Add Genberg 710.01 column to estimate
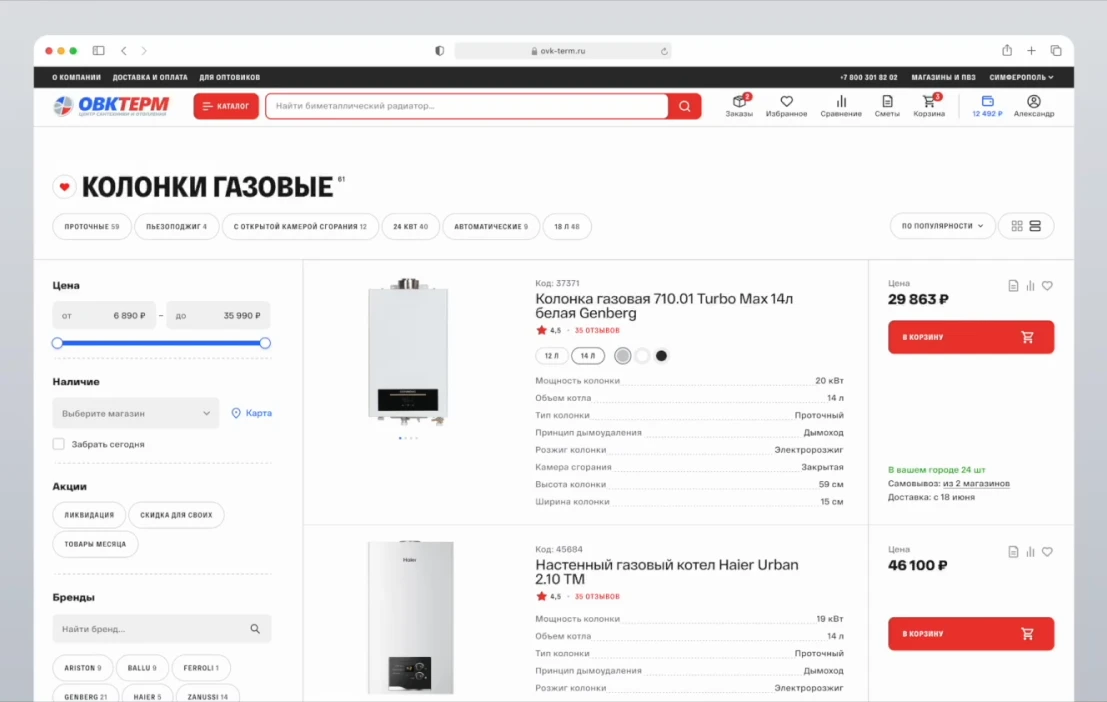Screen dimensions: 1107x702 pos(1013,285)
